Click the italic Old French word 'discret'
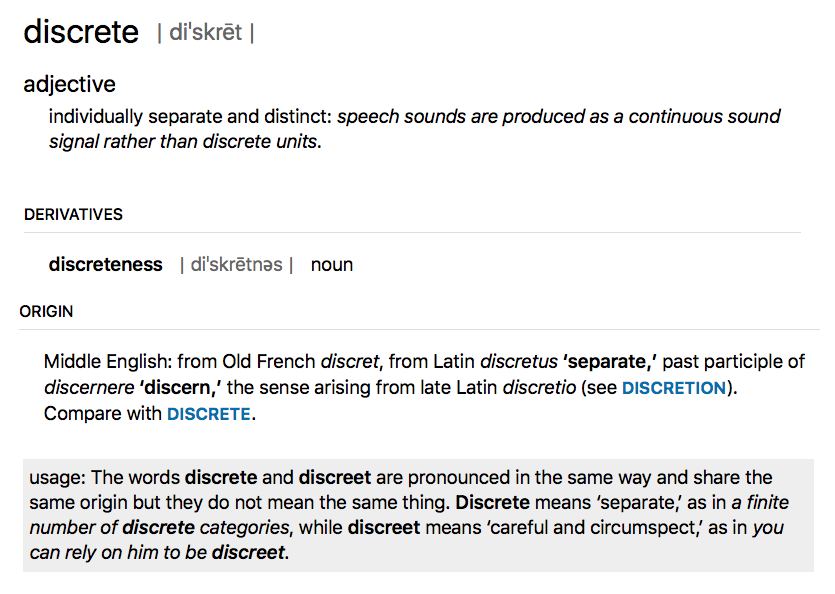Screen dimensions: 835x594 point(349,362)
